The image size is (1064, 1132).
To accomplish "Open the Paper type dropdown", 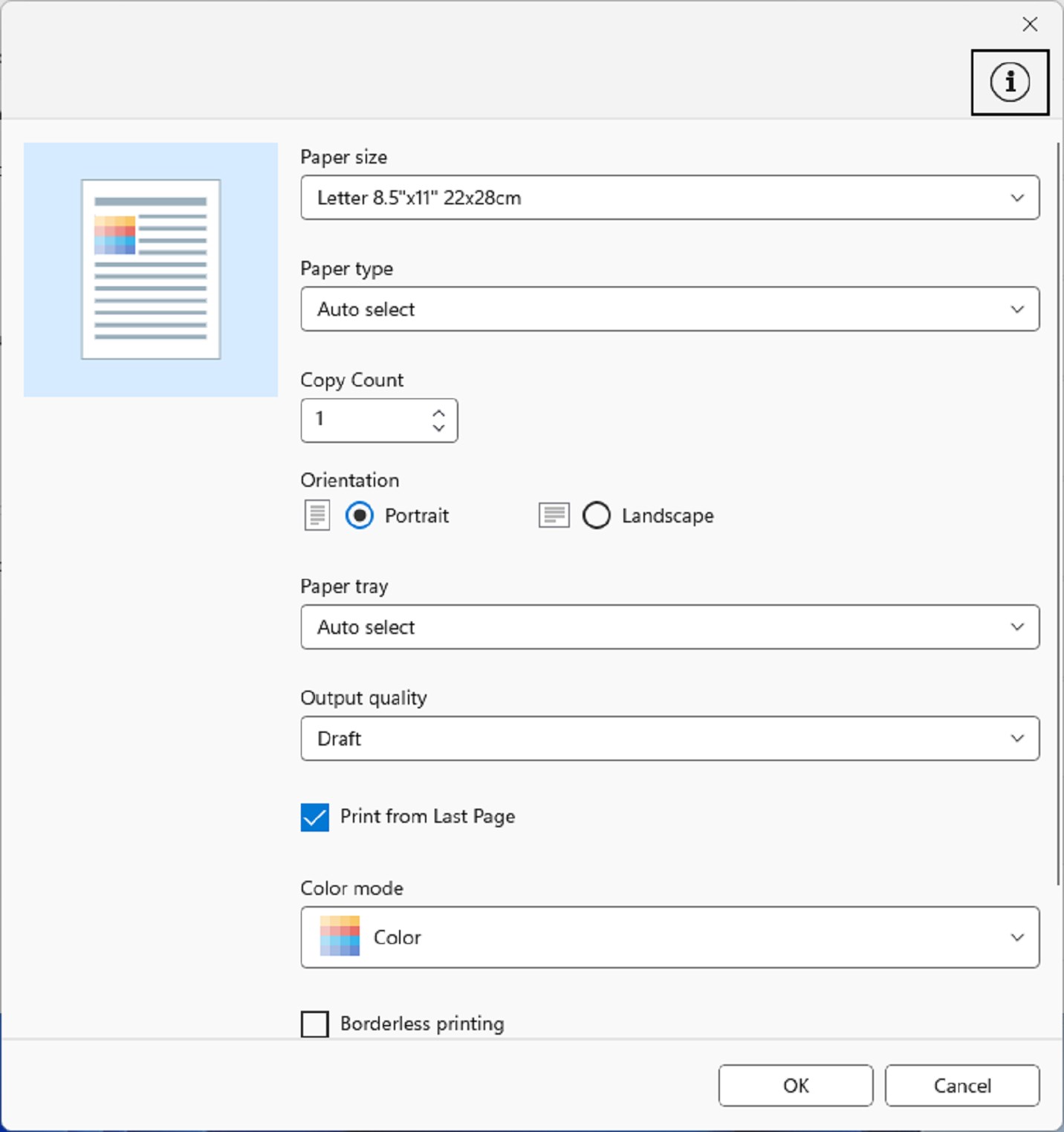I will point(669,309).
